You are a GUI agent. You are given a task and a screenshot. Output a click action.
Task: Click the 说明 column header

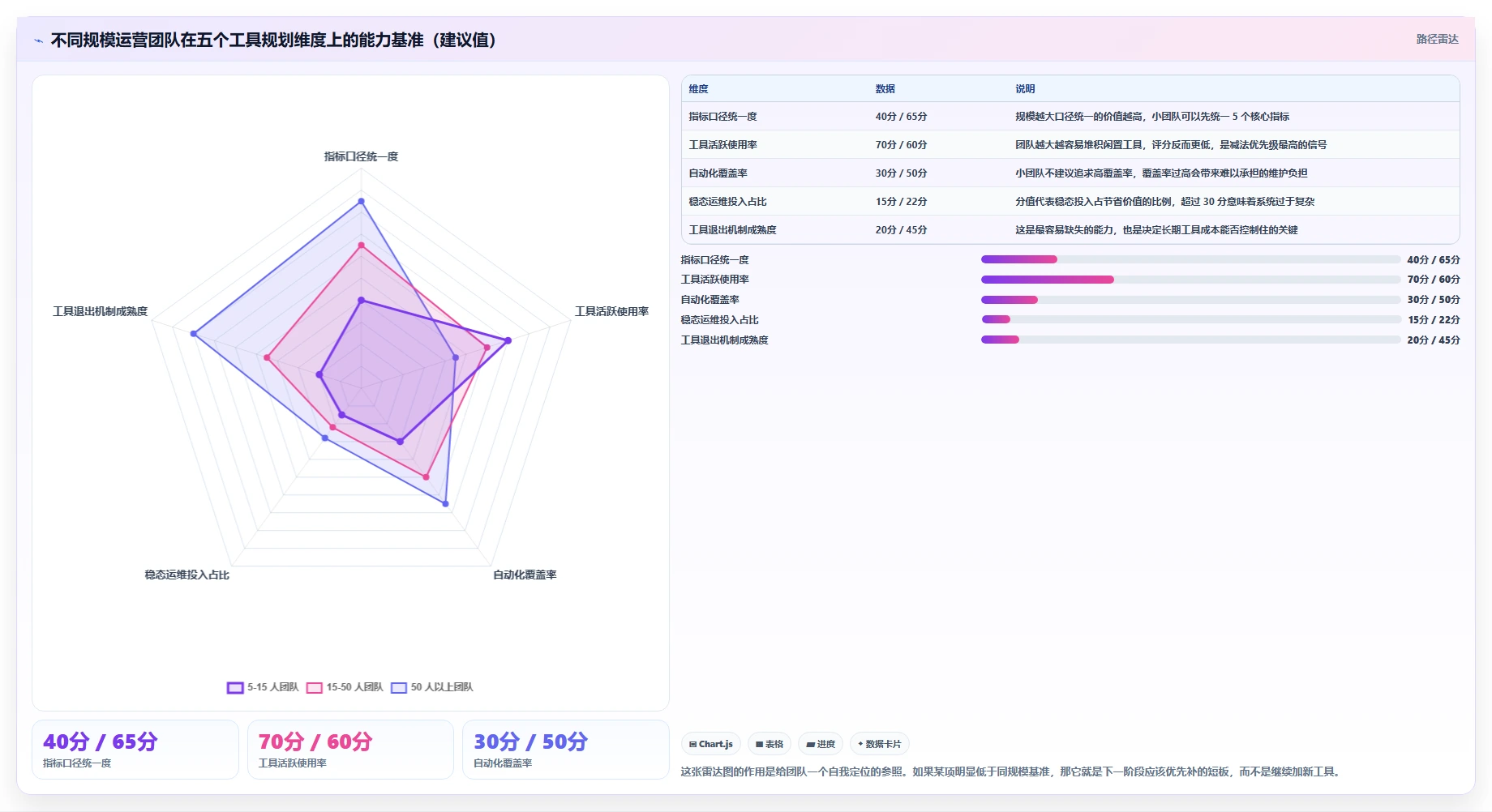coord(1025,89)
